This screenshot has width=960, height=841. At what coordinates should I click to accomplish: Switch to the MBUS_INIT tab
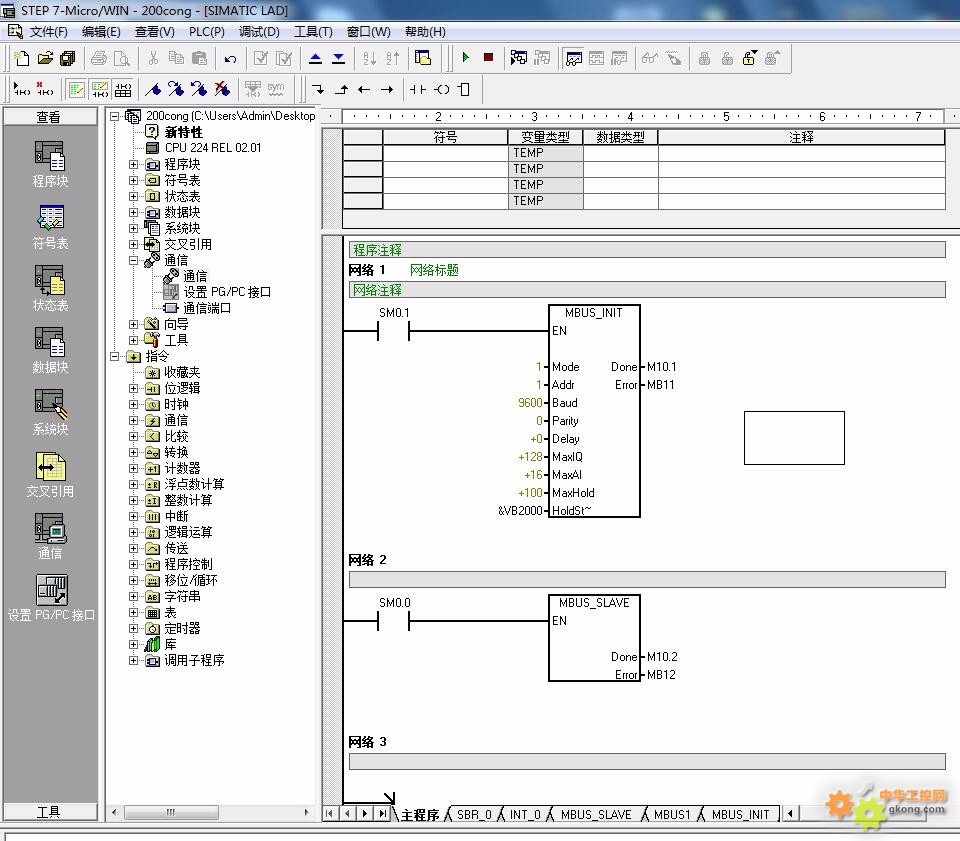(x=740, y=815)
